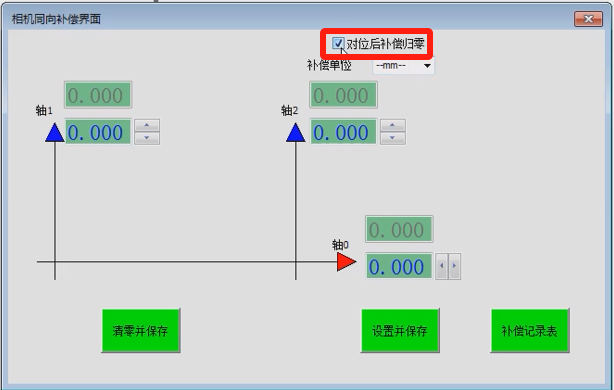614x390 pixels.
Task: Click the red 轴0 arrow icon
Action: pyautogui.click(x=347, y=262)
